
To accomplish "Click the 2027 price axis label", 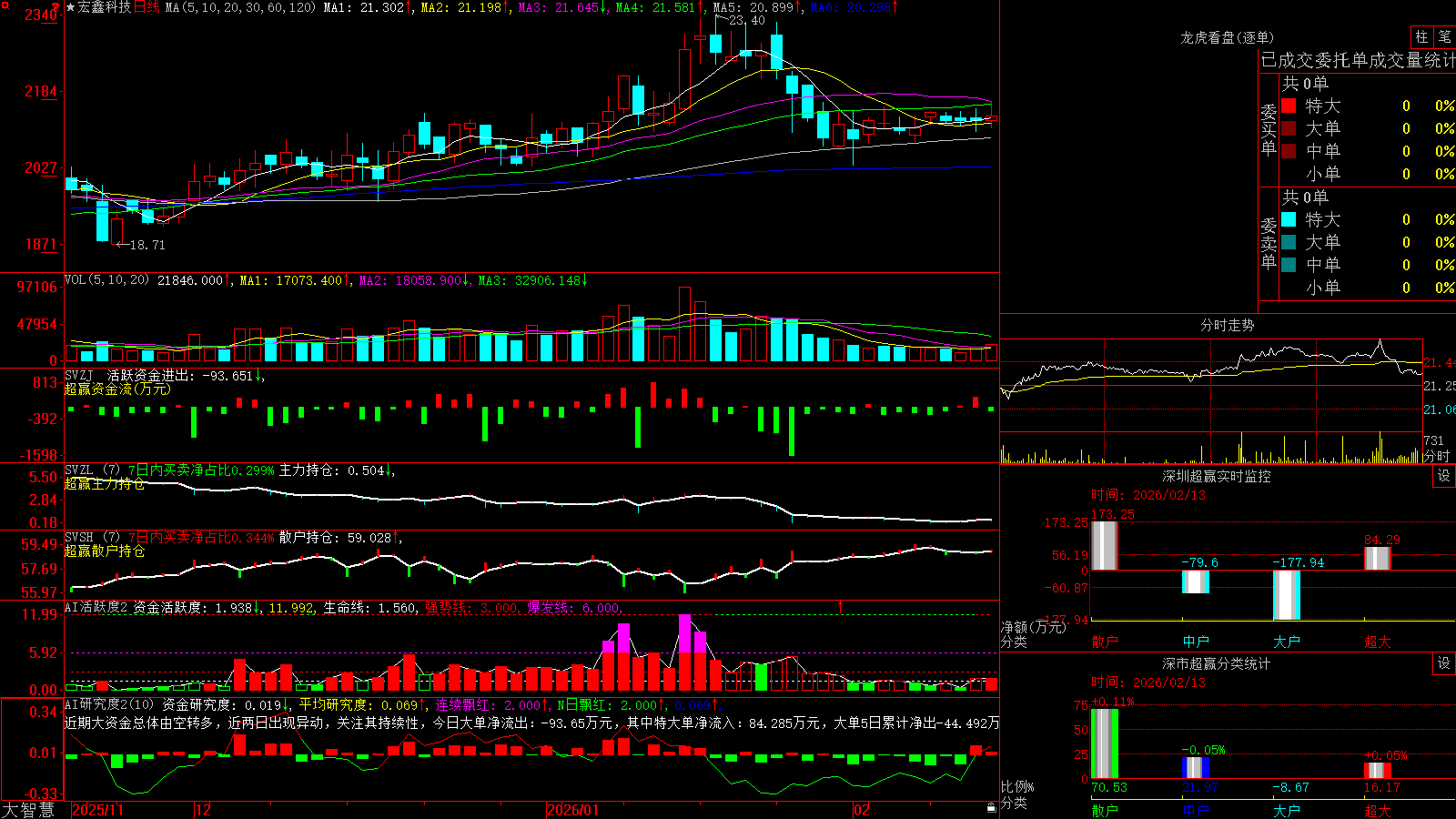I will 41,167.
